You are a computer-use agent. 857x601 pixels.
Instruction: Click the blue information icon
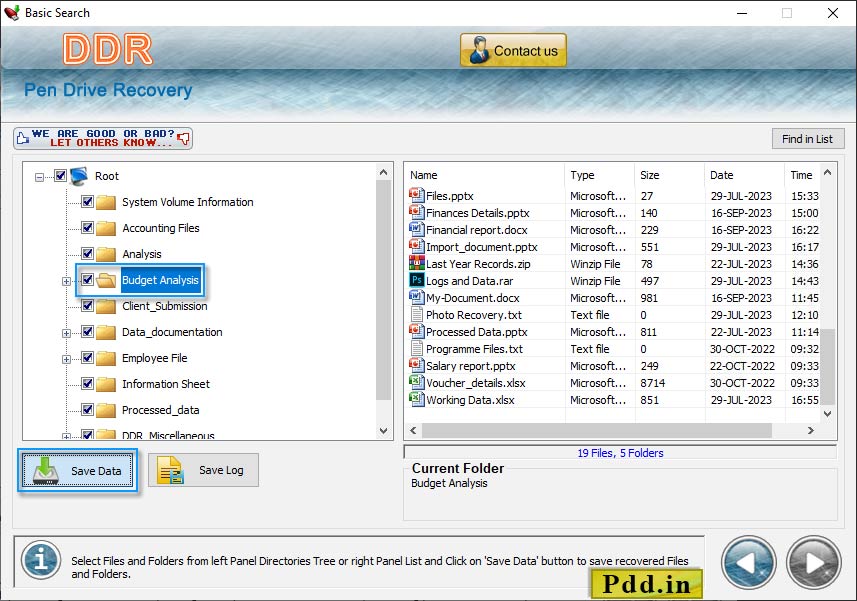pos(41,560)
